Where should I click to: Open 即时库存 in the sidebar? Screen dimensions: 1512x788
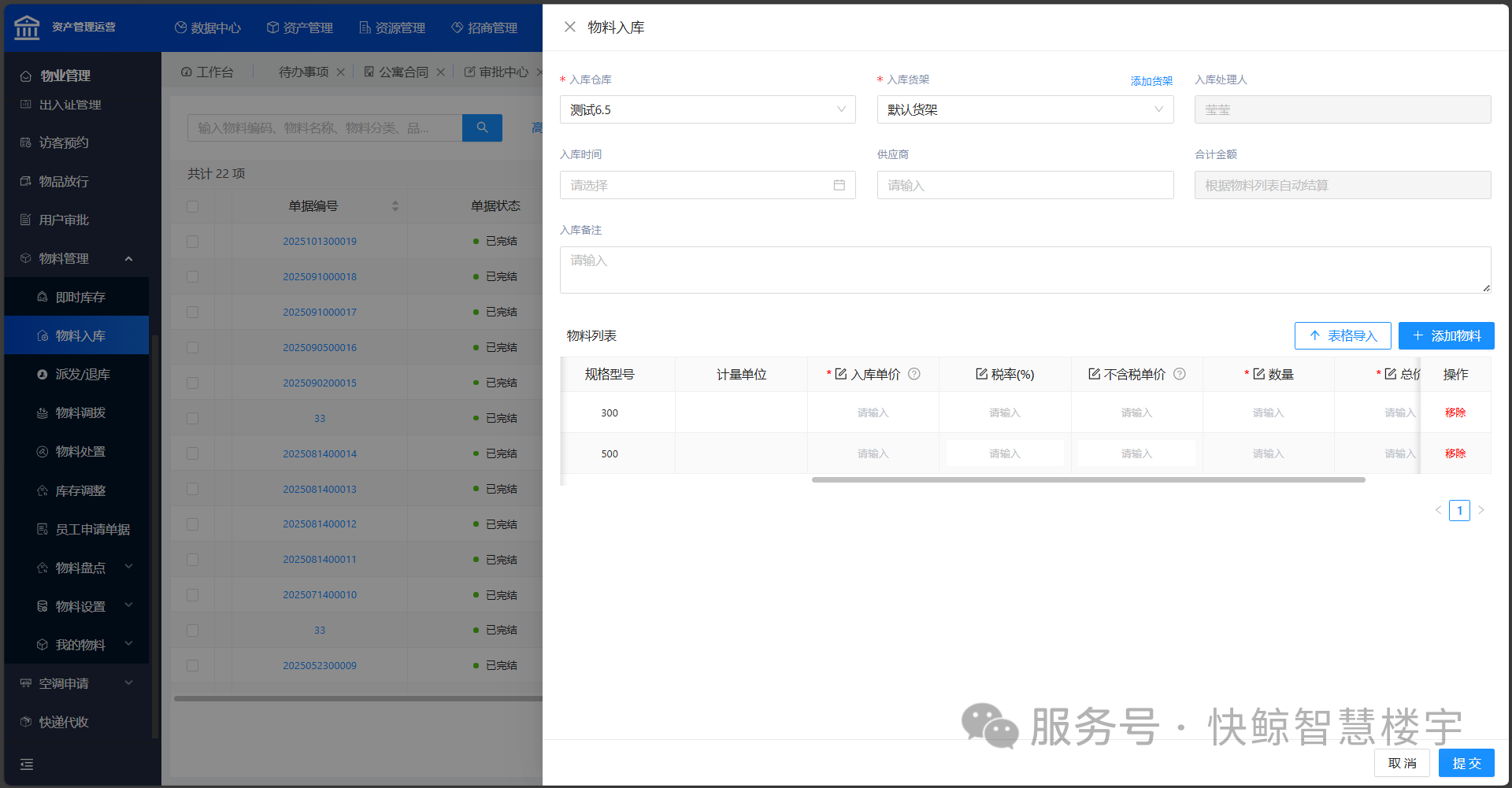(x=80, y=297)
